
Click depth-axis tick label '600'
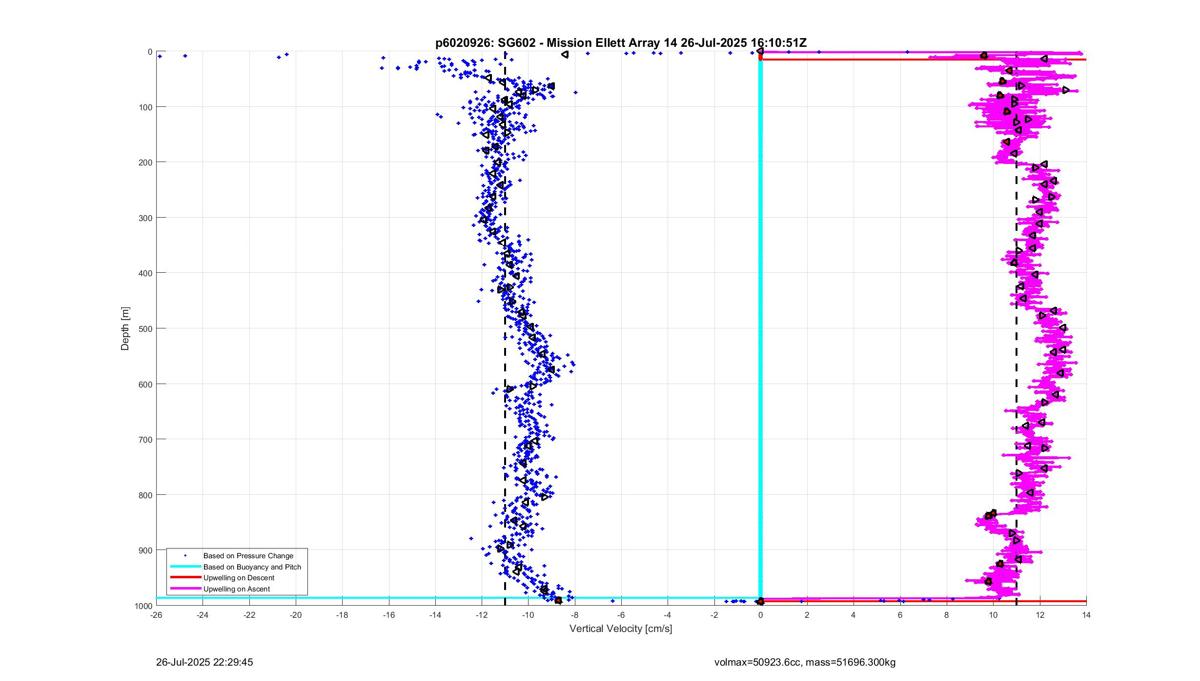[145, 384]
